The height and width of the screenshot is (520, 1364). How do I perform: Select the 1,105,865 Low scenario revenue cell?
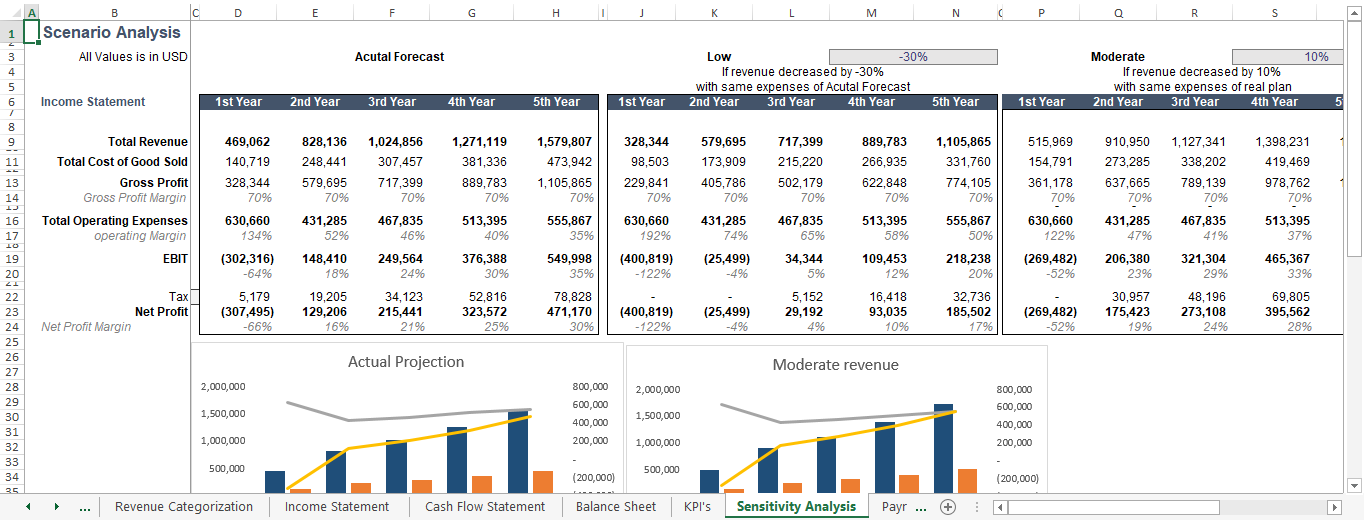click(956, 142)
